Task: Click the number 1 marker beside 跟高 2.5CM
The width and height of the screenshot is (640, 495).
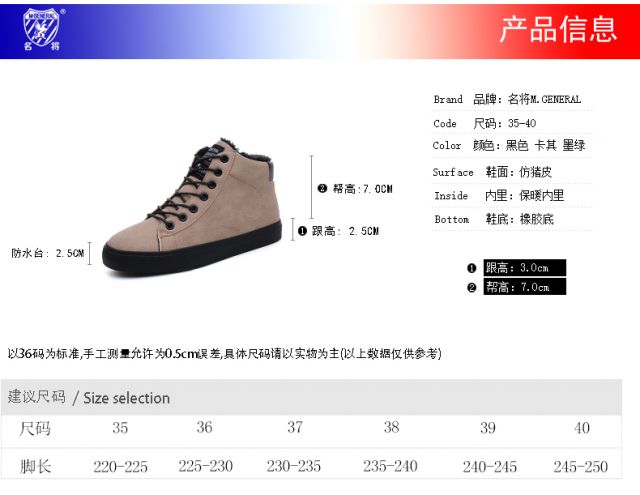Action: point(302,231)
